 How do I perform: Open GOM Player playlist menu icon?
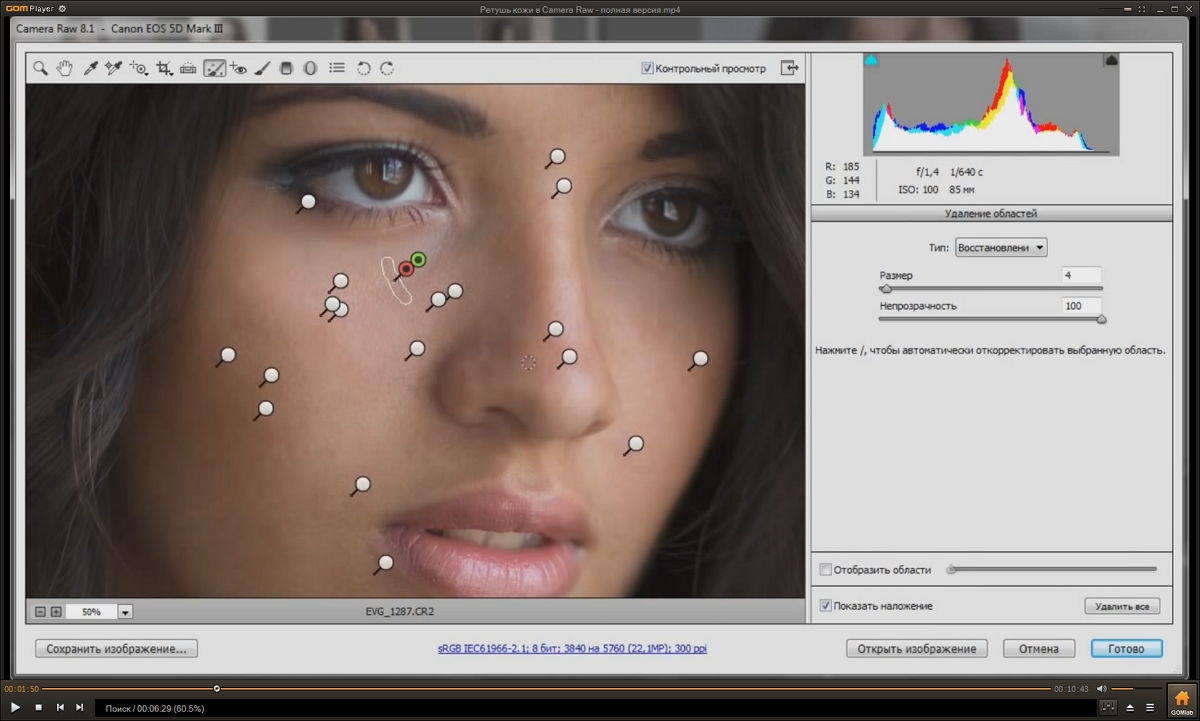tap(1150, 707)
